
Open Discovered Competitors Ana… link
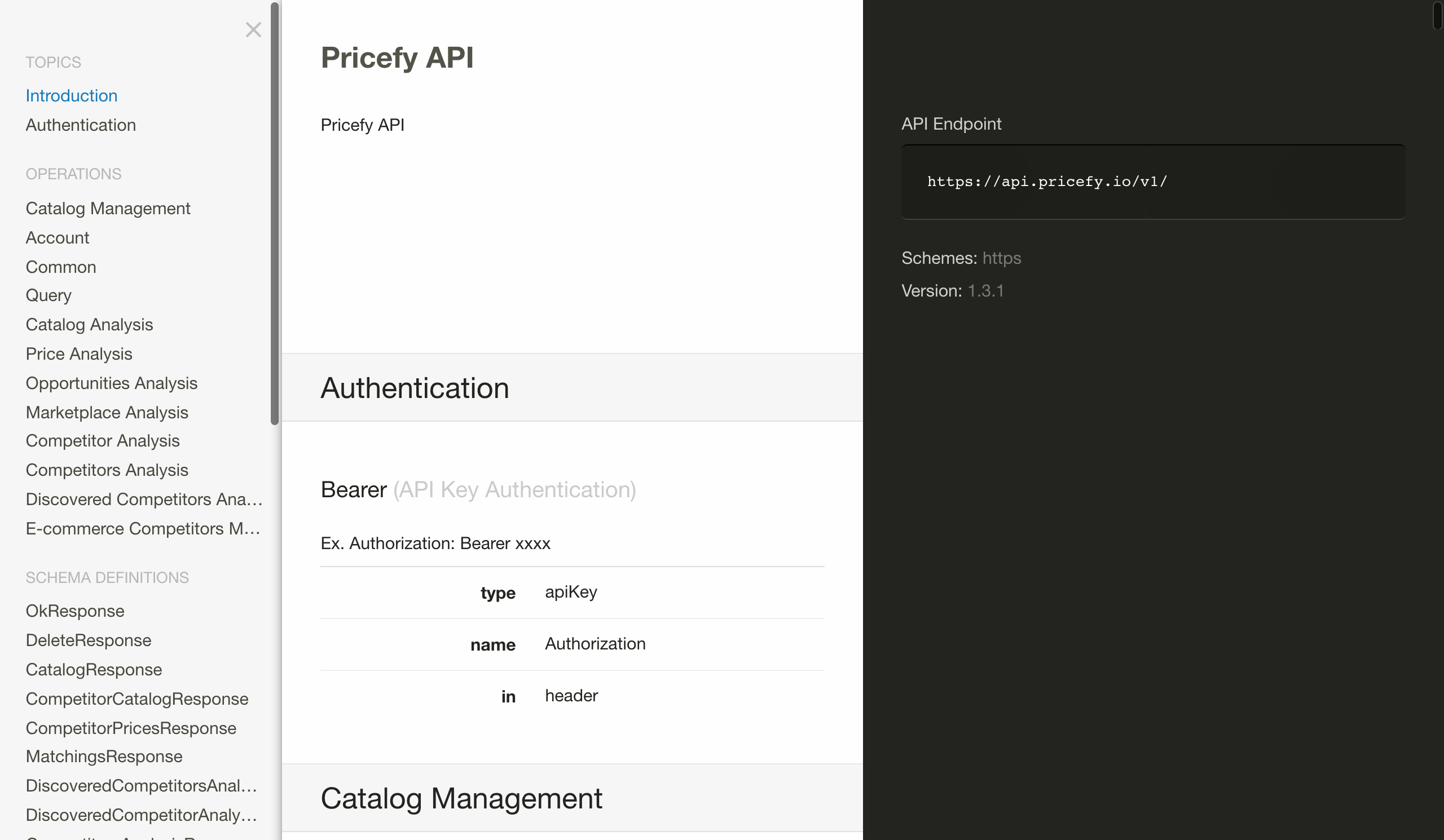[x=144, y=499]
